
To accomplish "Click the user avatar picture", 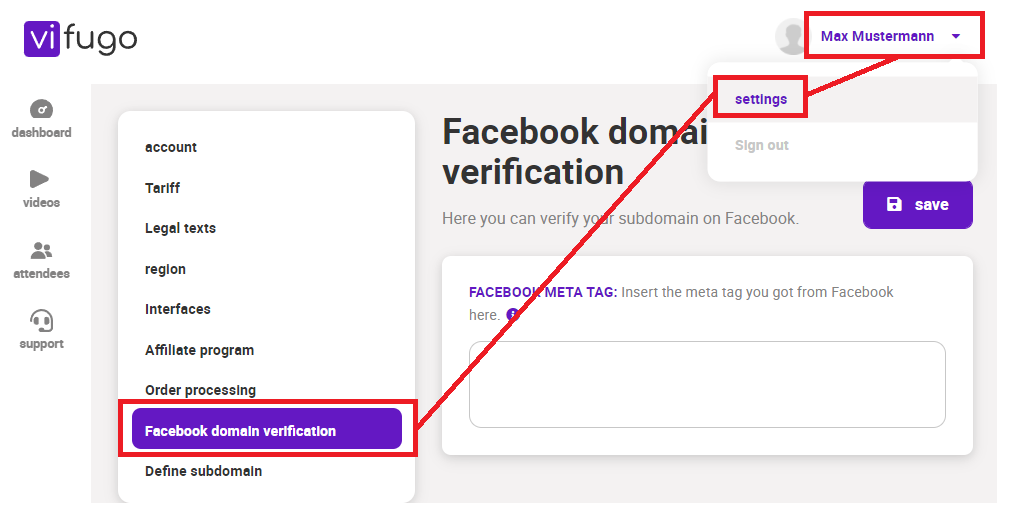I will [x=790, y=36].
